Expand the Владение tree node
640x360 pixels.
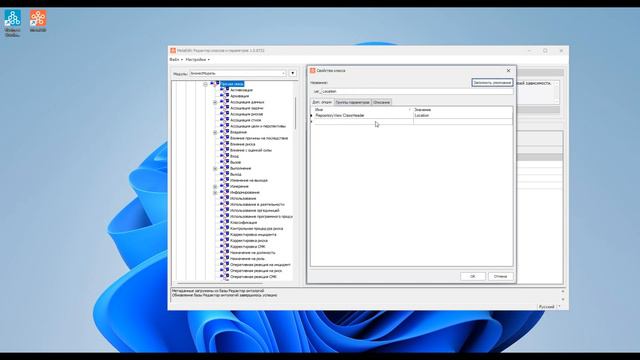pyautogui.click(x=215, y=132)
